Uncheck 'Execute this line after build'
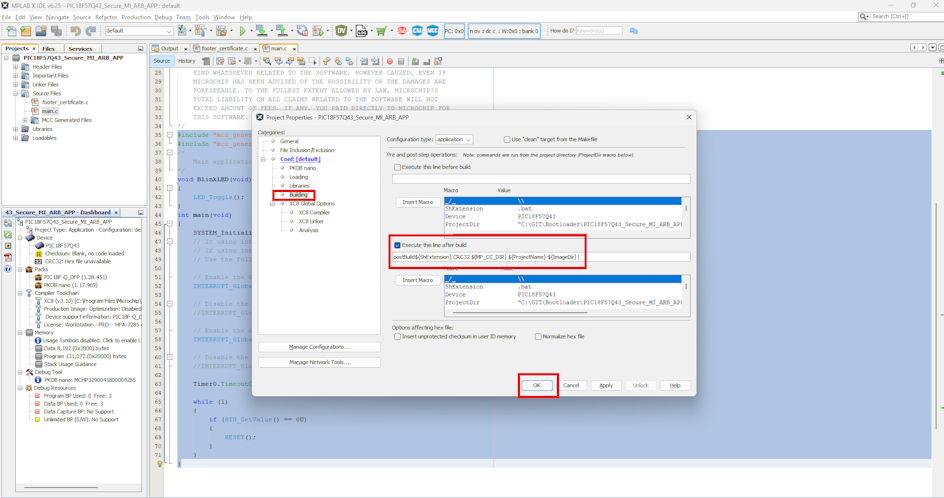The height and width of the screenshot is (498, 944). tap(398, 245)
